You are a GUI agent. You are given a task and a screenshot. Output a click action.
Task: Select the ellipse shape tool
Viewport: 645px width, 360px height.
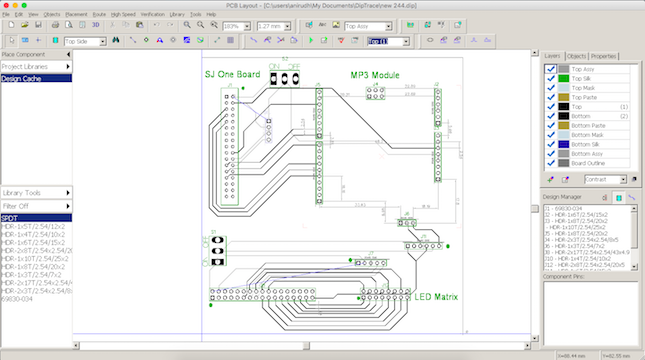430,40
